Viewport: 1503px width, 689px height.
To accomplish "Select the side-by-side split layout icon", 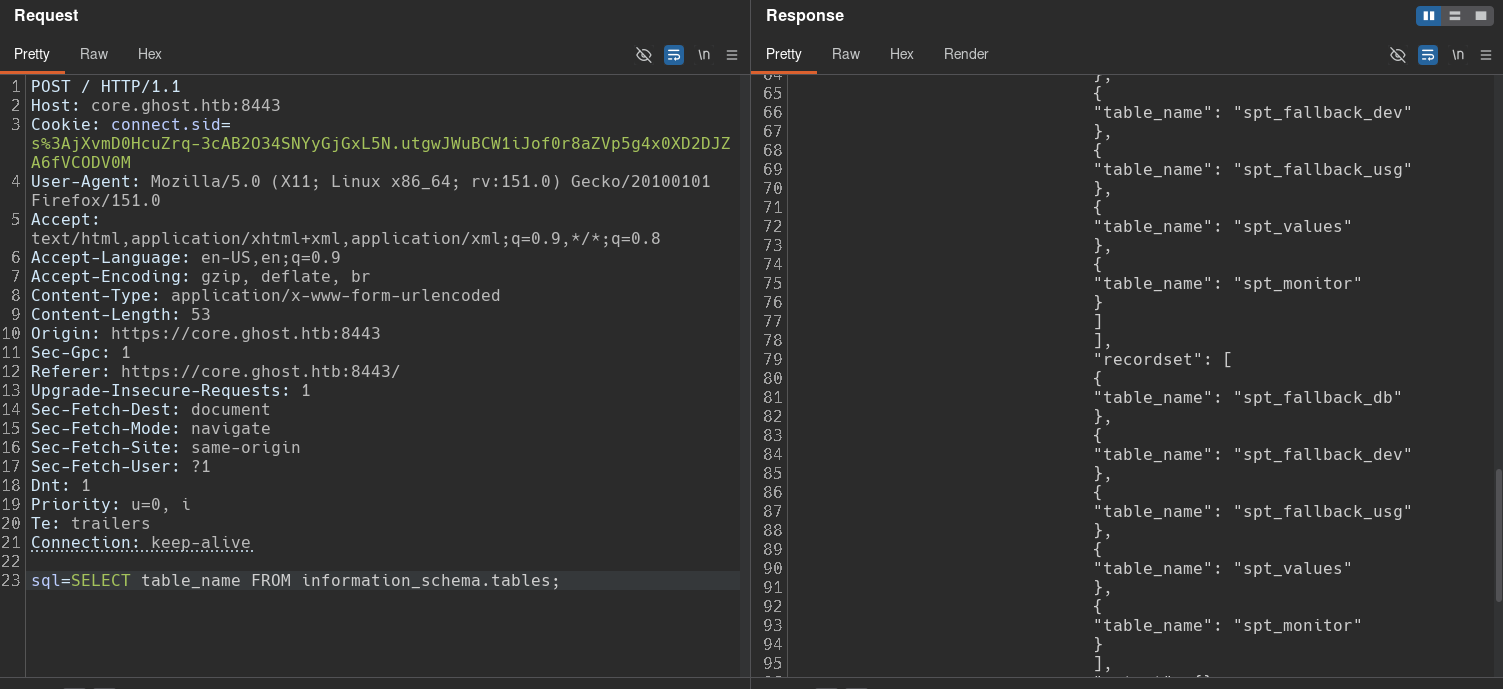I will point(1429,16).
